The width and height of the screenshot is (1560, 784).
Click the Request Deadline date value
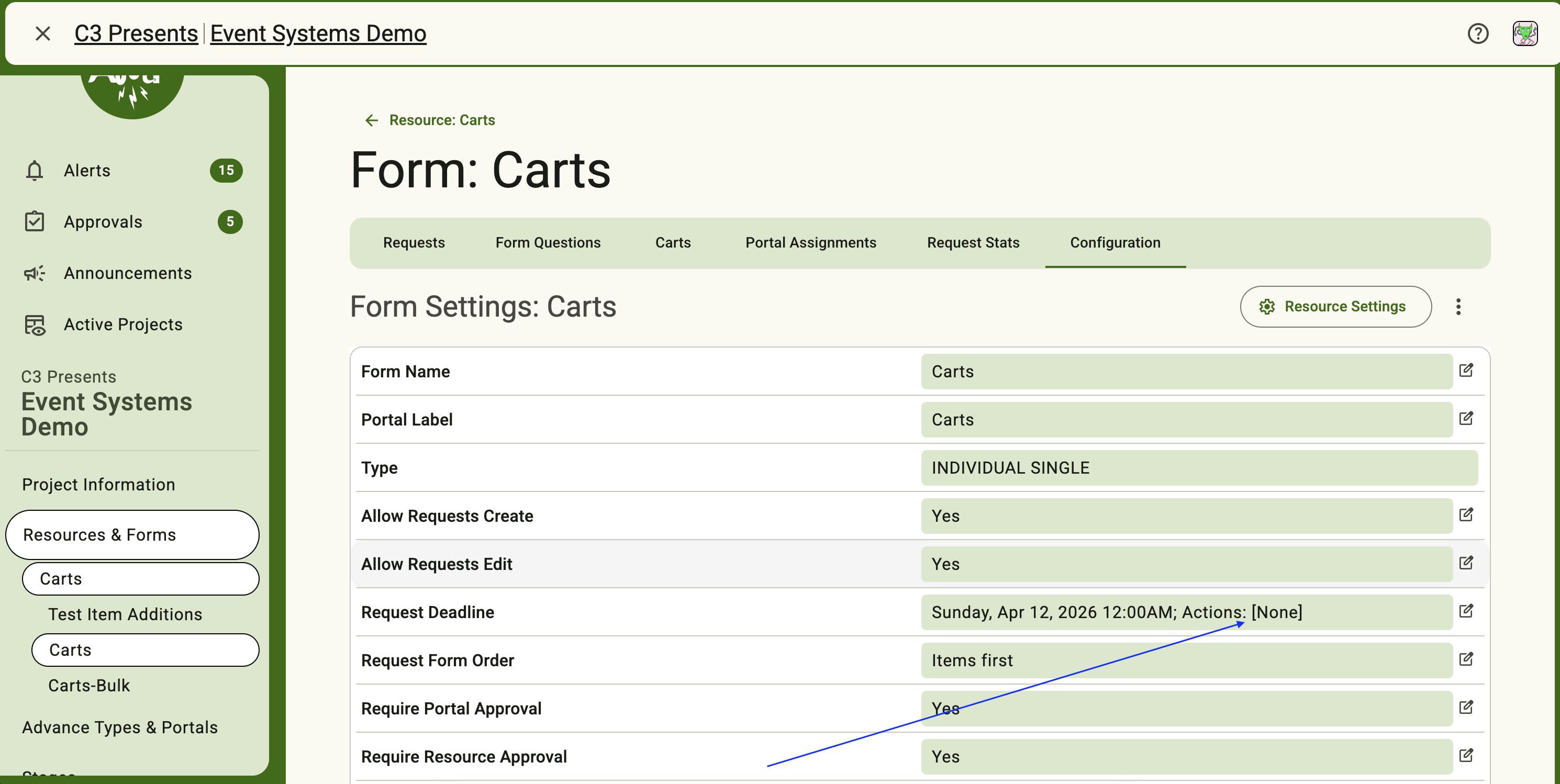pos(1186,612)
